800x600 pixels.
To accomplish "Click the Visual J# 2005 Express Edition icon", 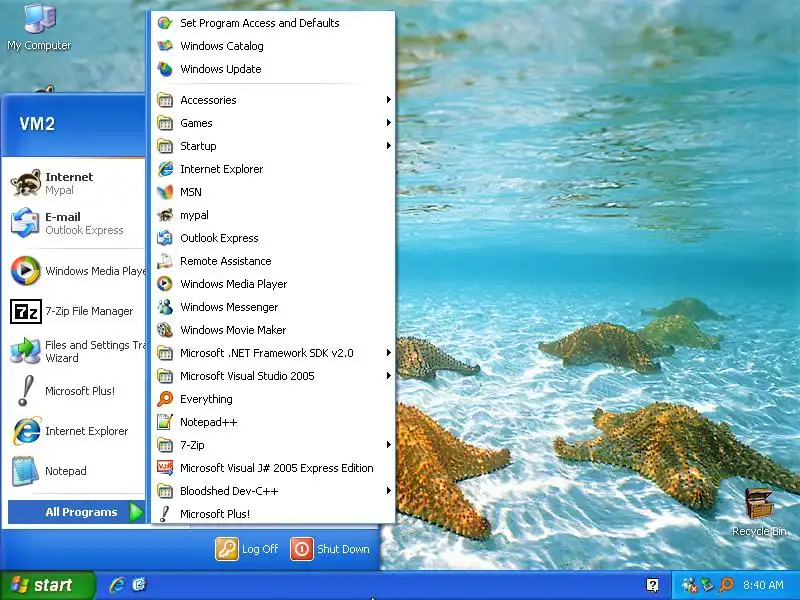I will point(165,468).
